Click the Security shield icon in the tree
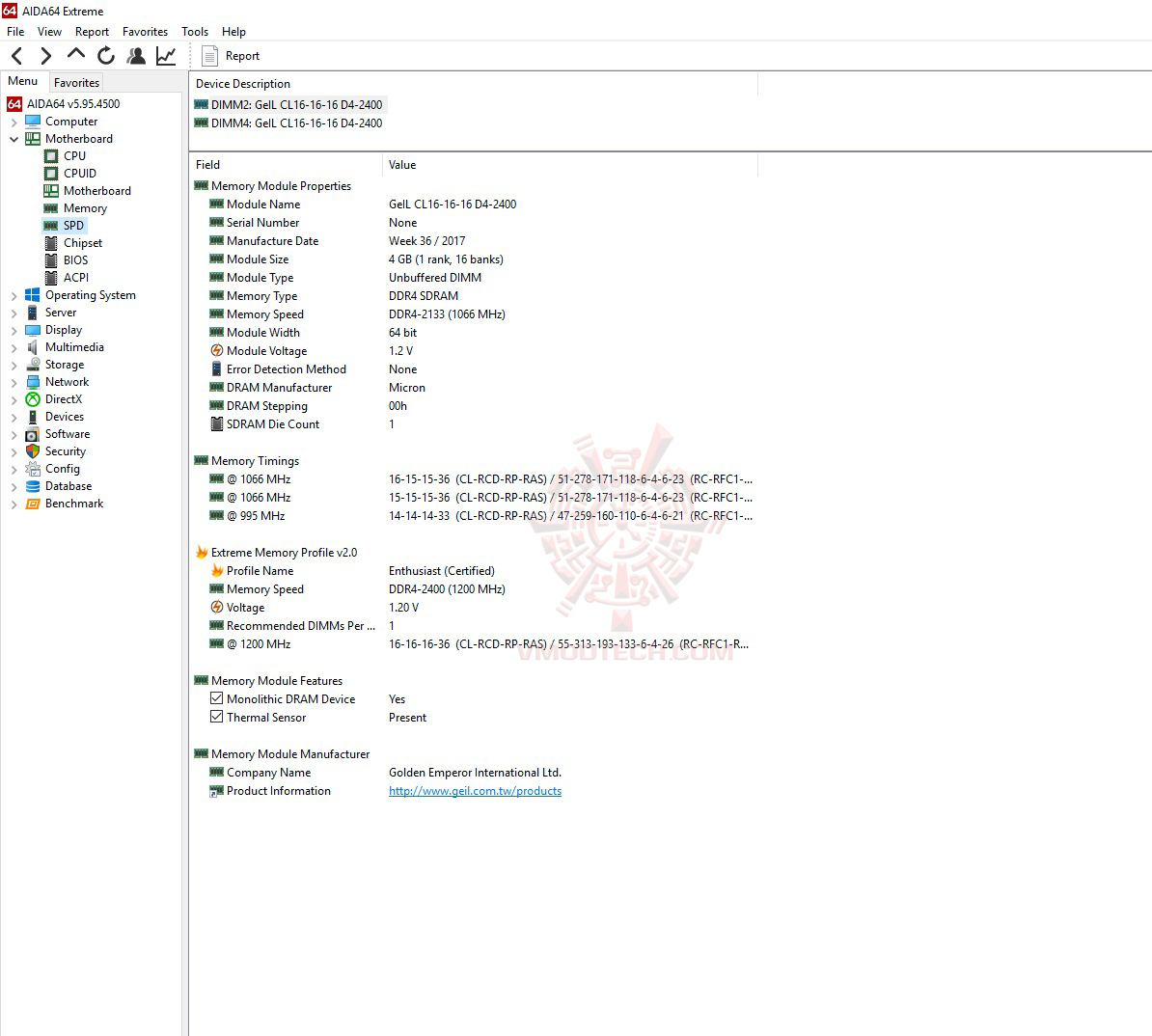 (x=33, y=451)
